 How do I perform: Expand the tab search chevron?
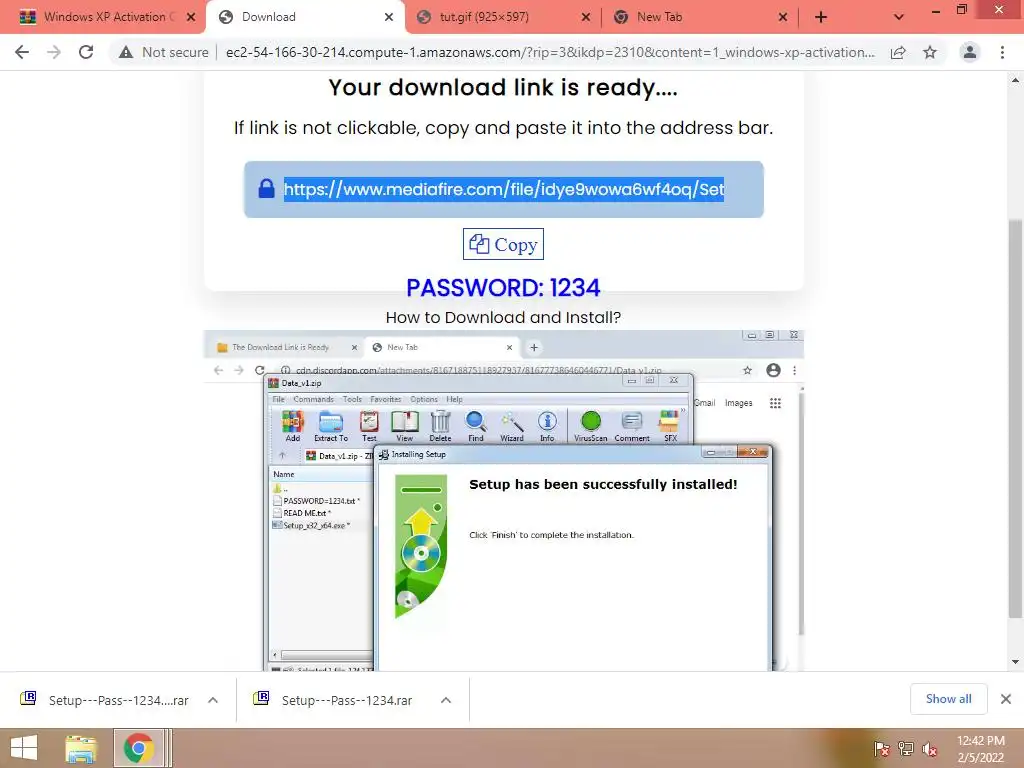click(x=899, y=18)
